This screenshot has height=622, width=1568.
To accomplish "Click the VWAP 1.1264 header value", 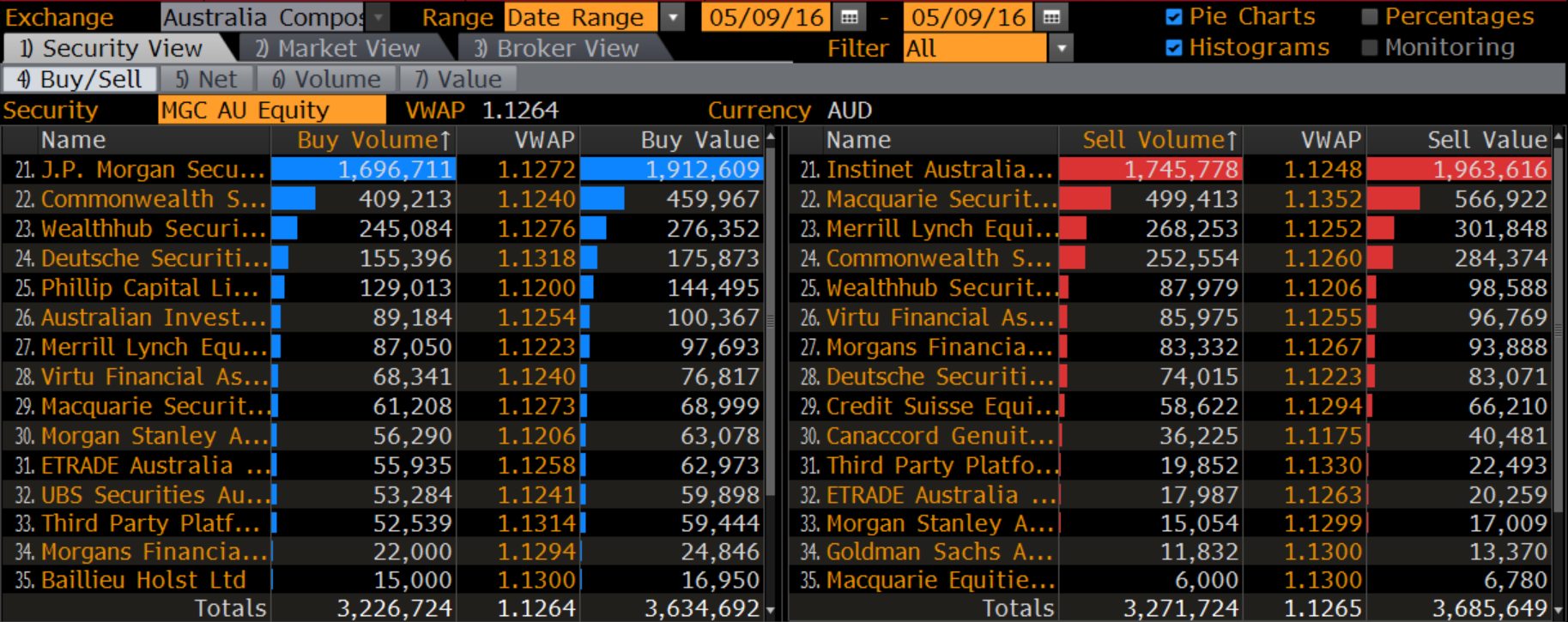I will 520,111.
